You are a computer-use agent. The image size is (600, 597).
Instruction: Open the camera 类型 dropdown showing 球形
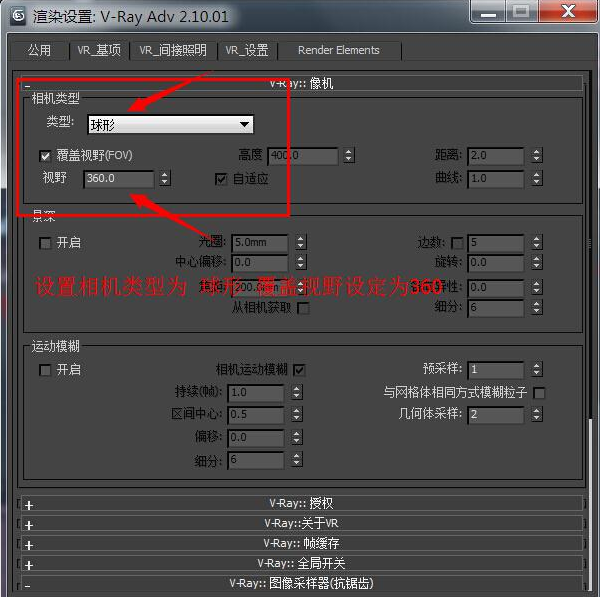171,124
